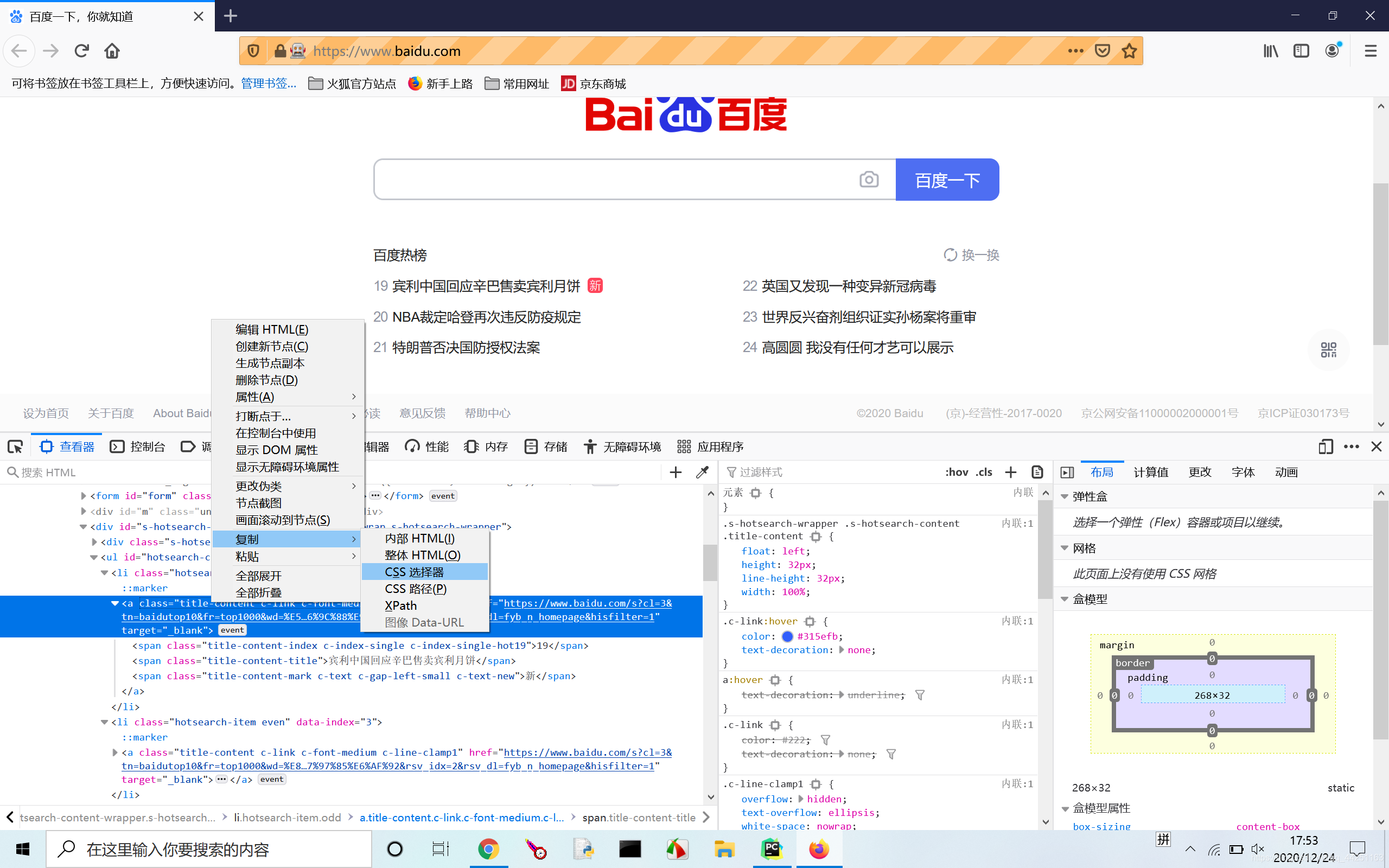Open a new browser tab

click(x=231, y=16)
